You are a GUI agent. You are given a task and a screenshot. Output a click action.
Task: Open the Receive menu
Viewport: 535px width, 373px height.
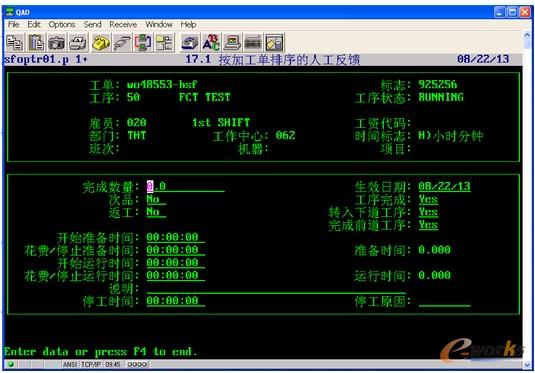(x=123, y=25)
